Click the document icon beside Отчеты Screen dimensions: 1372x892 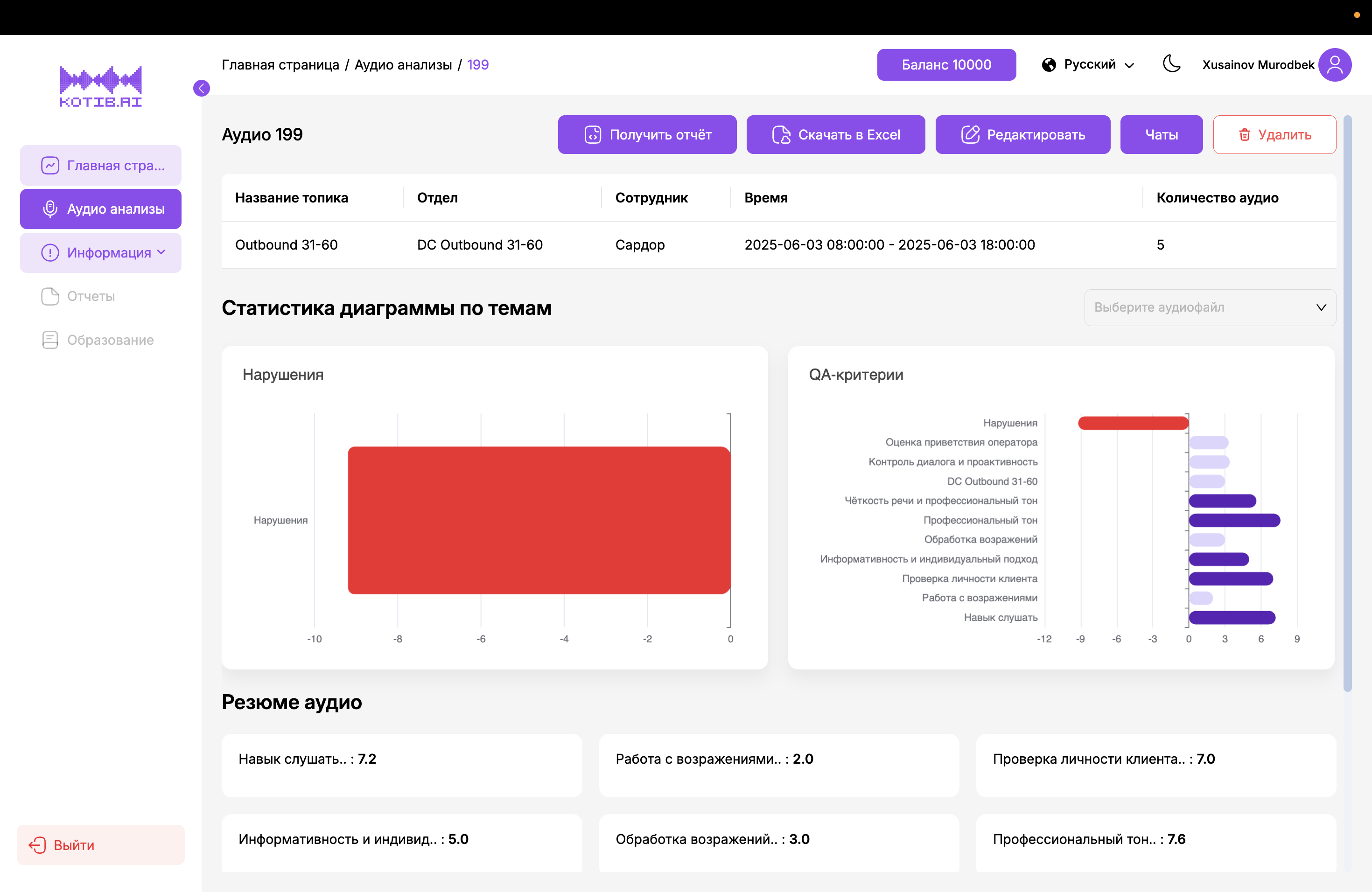point(50,296)
